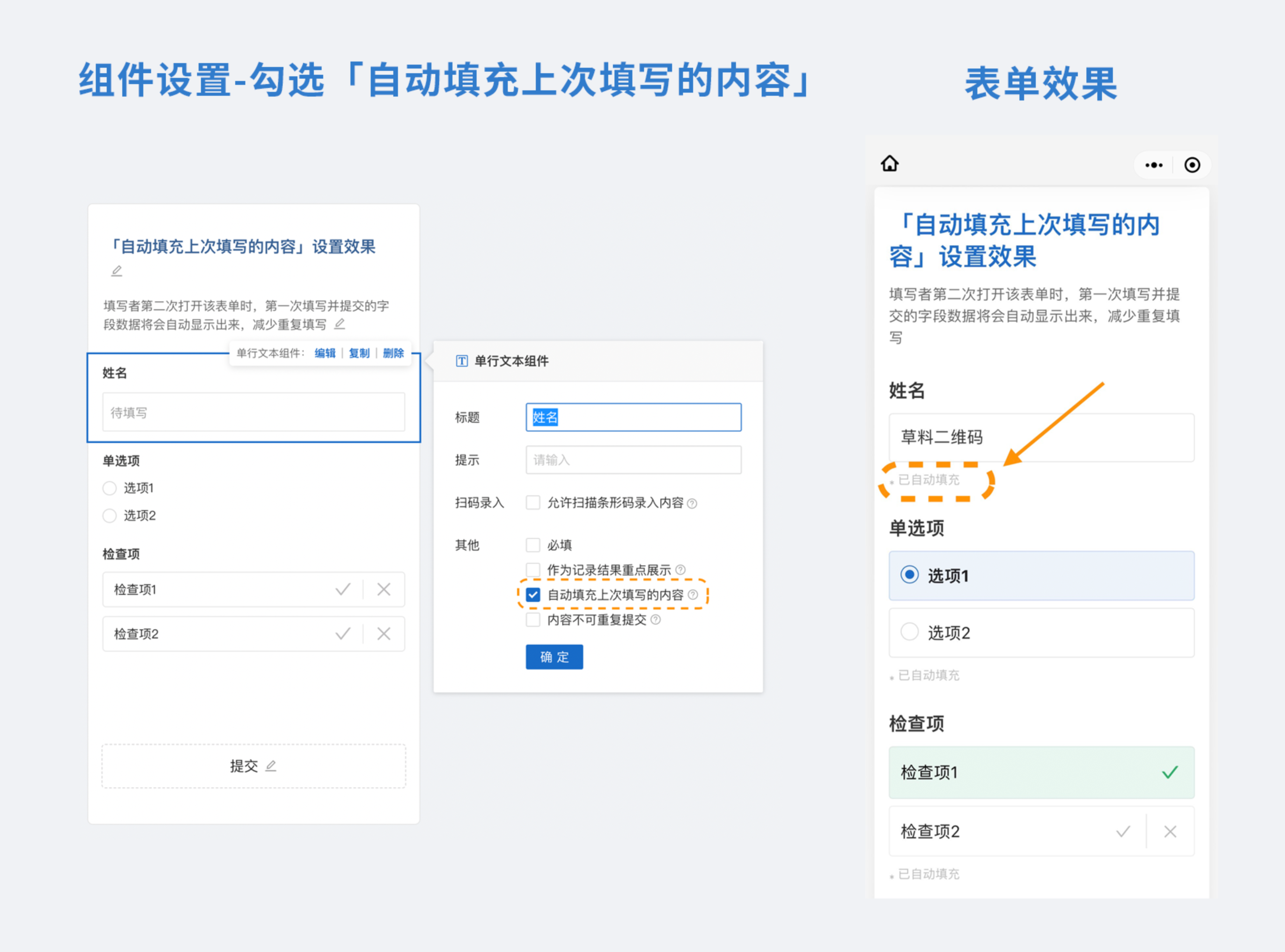The height and width of the screenshot is (952, 1285).
Task: Click the 标题 input containing 姓名
Action: (633, 417)
